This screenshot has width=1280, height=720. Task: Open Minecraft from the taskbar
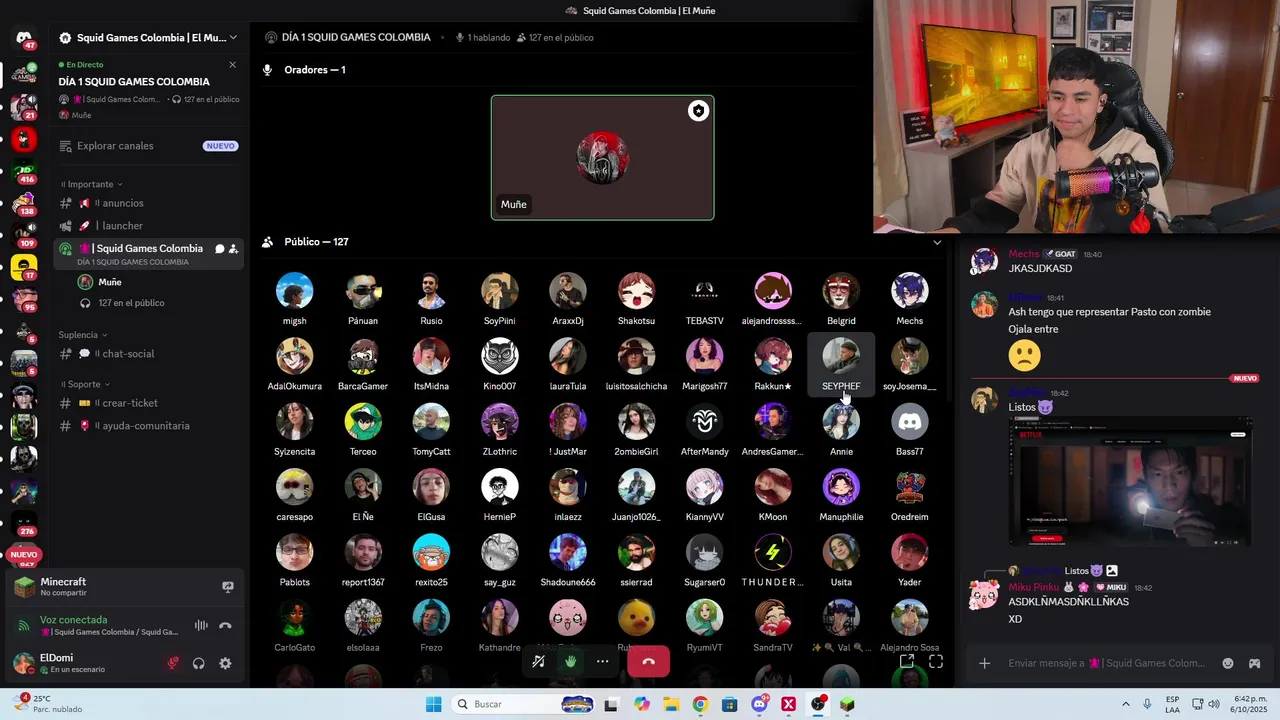coord(847,704)
